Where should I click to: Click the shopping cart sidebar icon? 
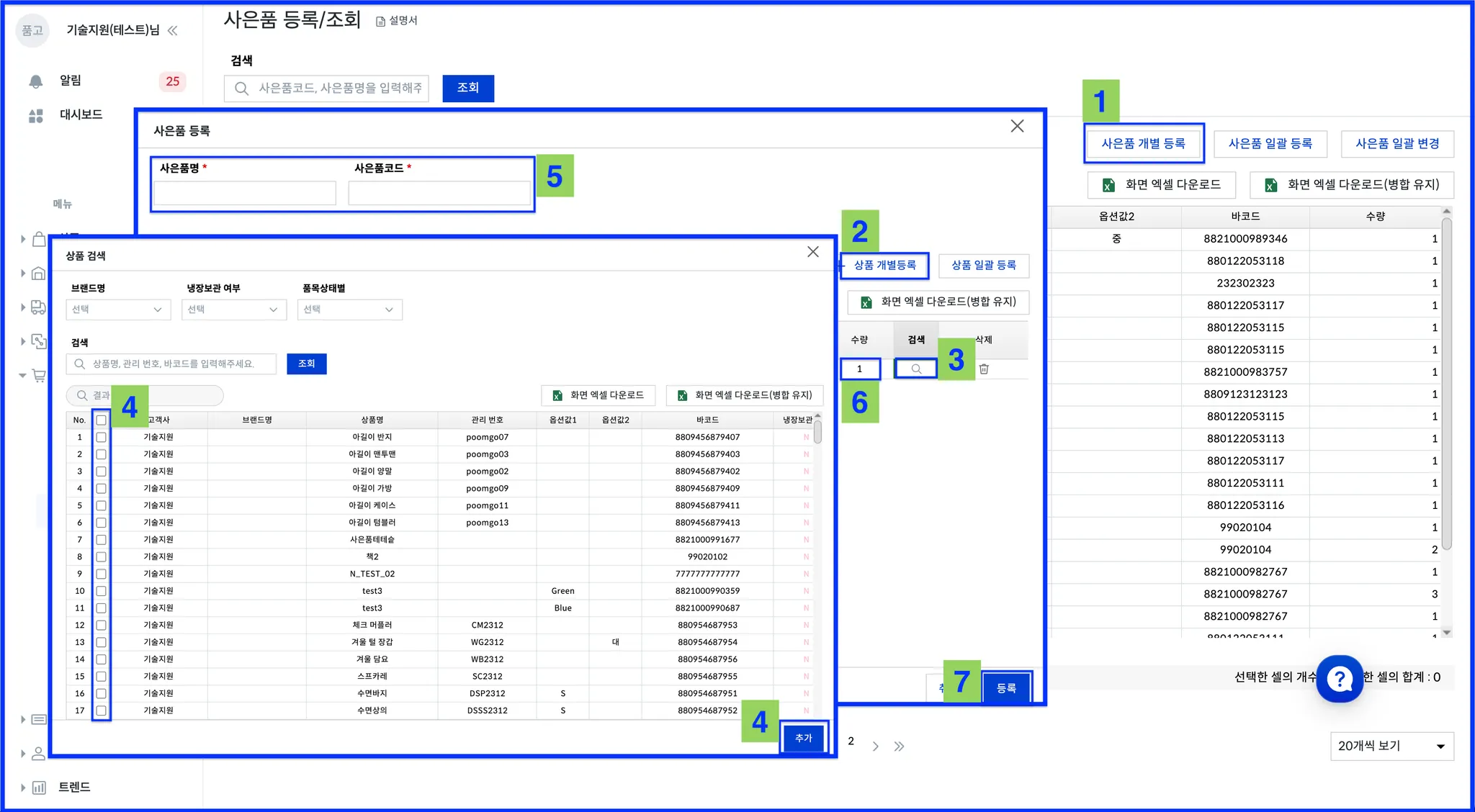click(x=39, y=375)
